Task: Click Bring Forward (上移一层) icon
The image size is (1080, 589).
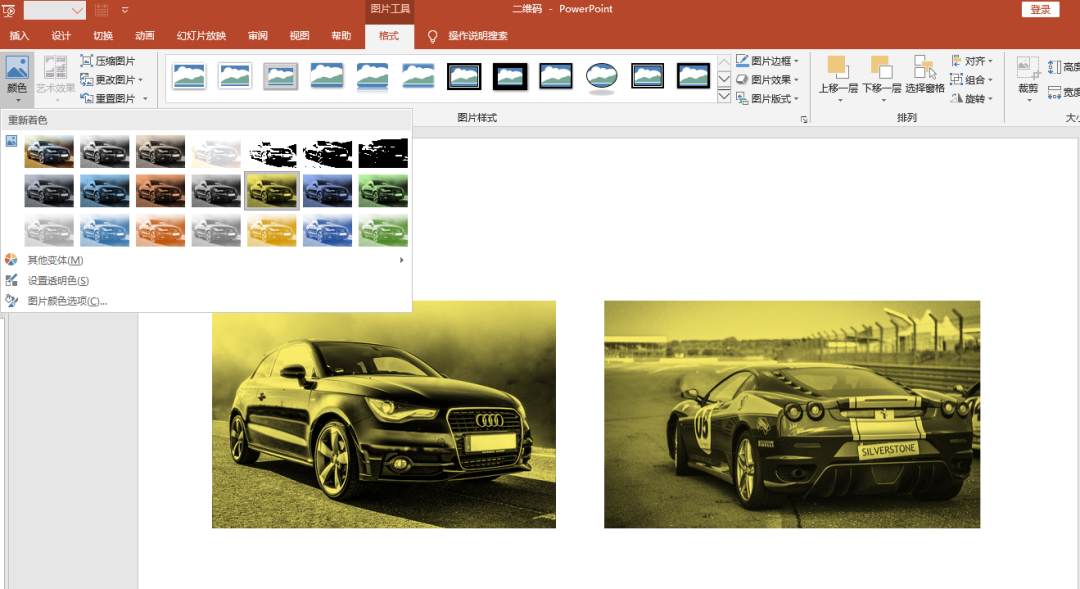Action: point(837,68)
